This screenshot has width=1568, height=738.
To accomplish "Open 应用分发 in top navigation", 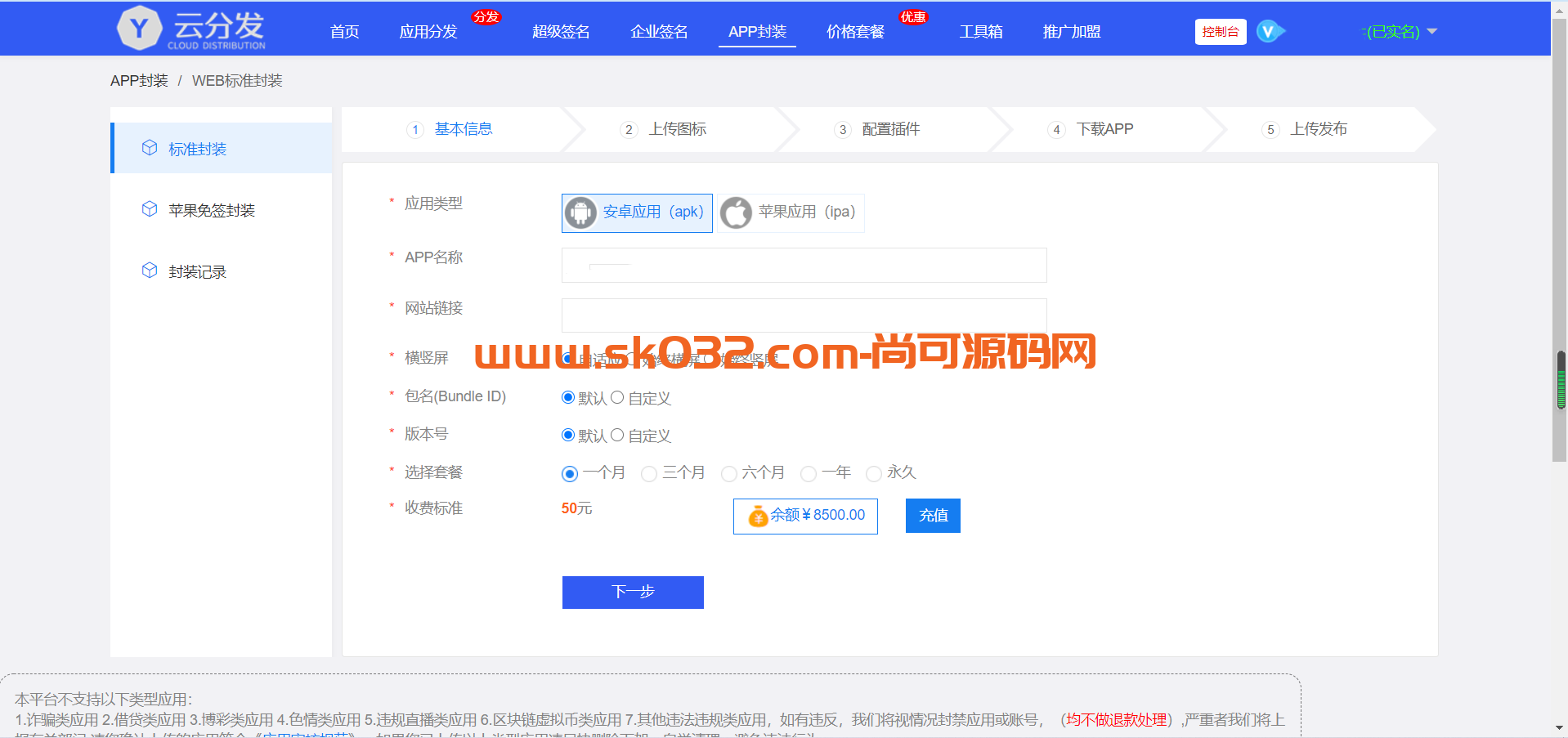I will point(428,32).
